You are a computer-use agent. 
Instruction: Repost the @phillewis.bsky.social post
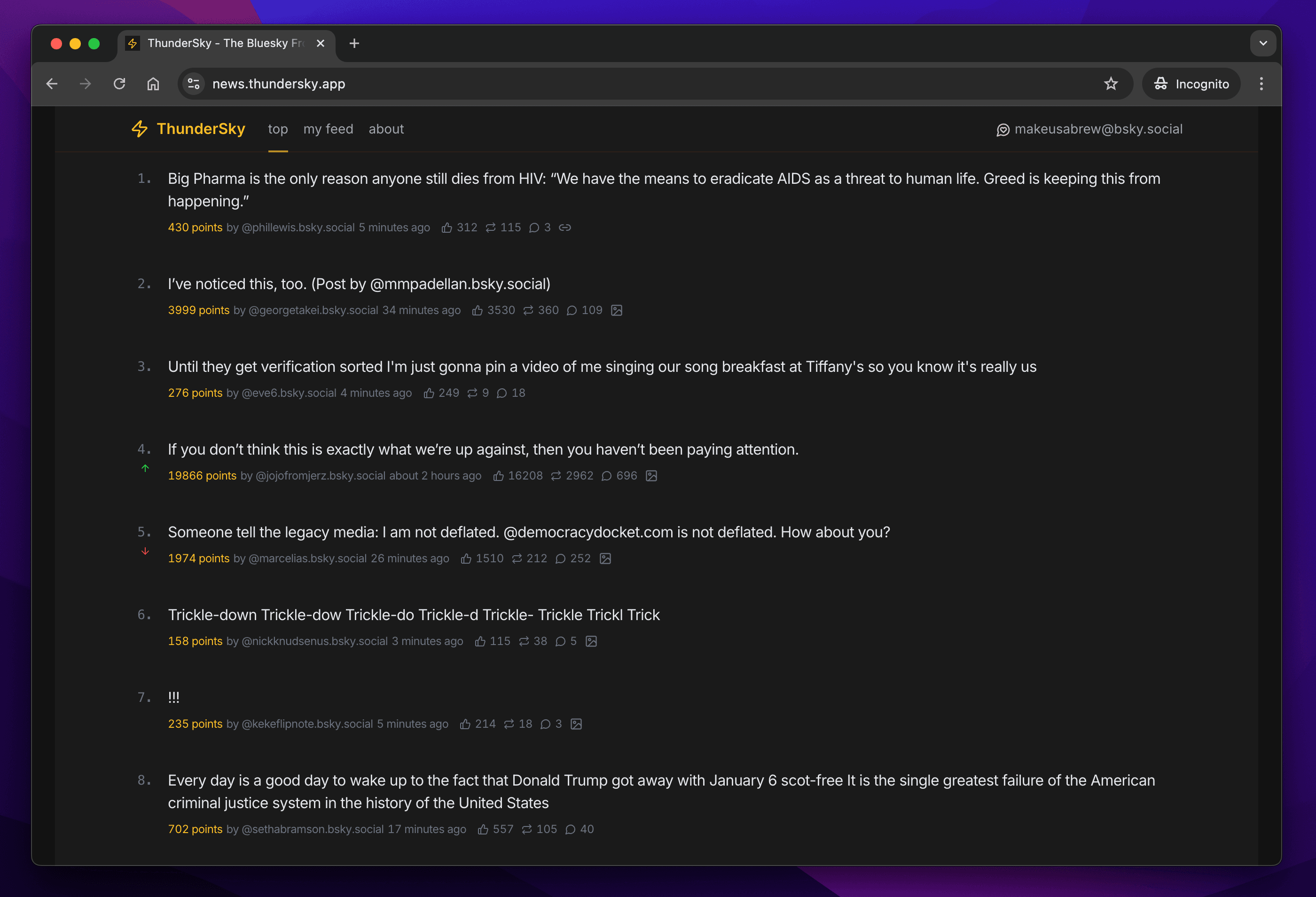click(490, 228)
